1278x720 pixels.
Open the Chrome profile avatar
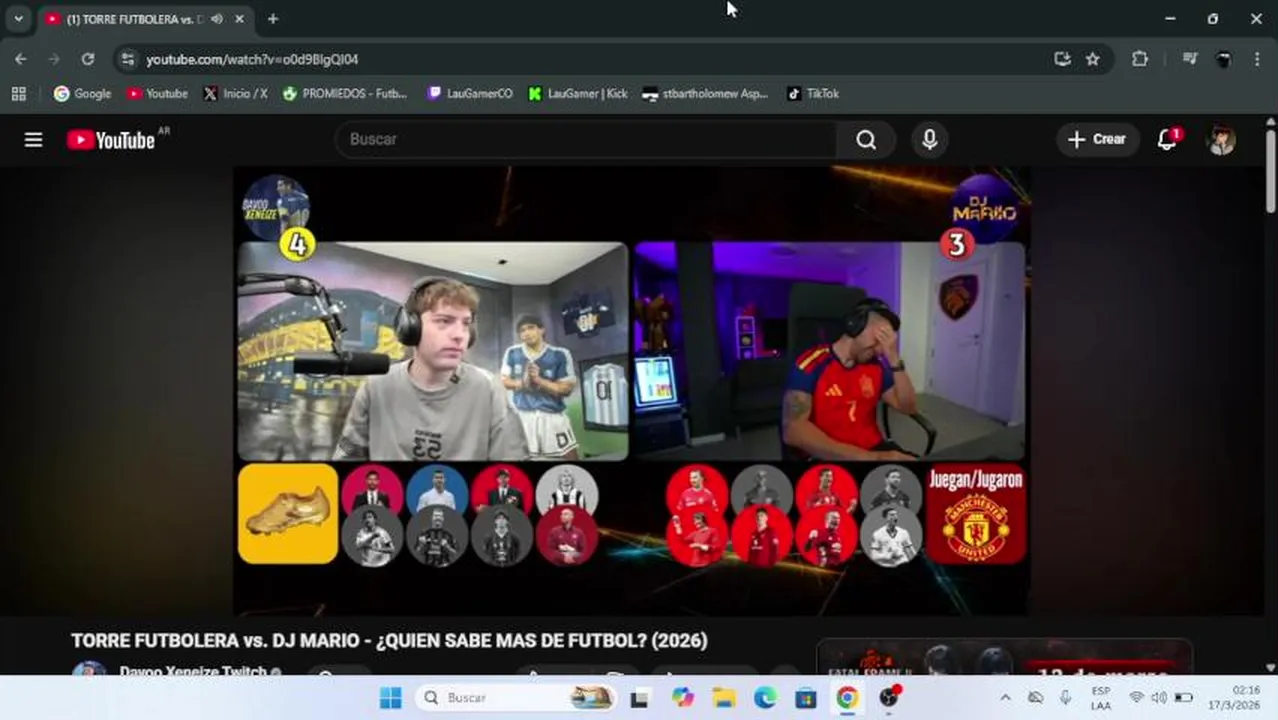(x=1223, y=59)
